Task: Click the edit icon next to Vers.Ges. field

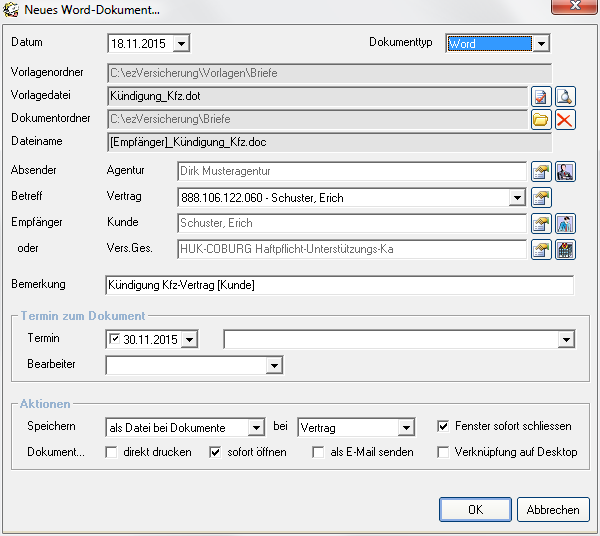Action: point(541,249)
